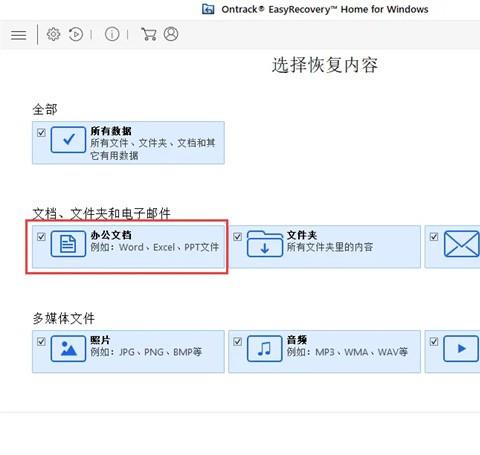Toggle the 文件夹 checkbox

pos(237,237)
